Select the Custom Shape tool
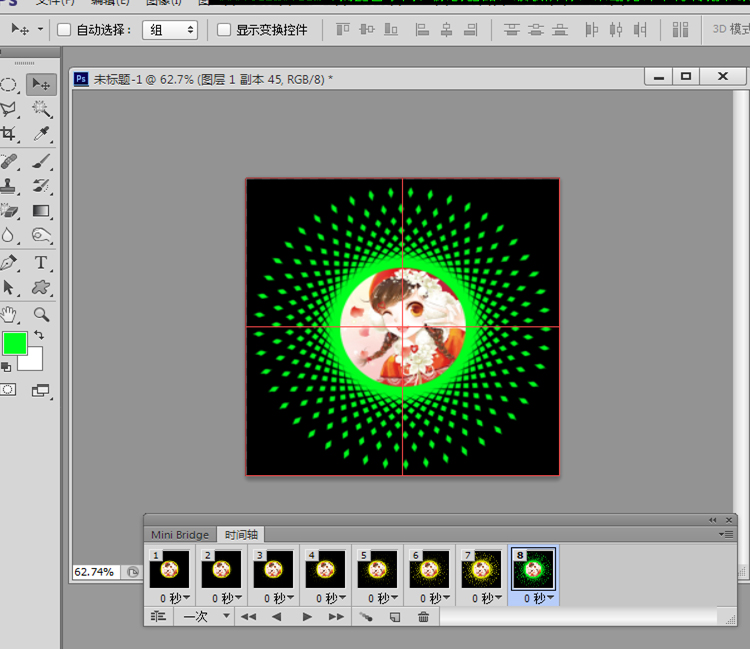This screenshot has width=750, height=649. click(x=41, y=287)
